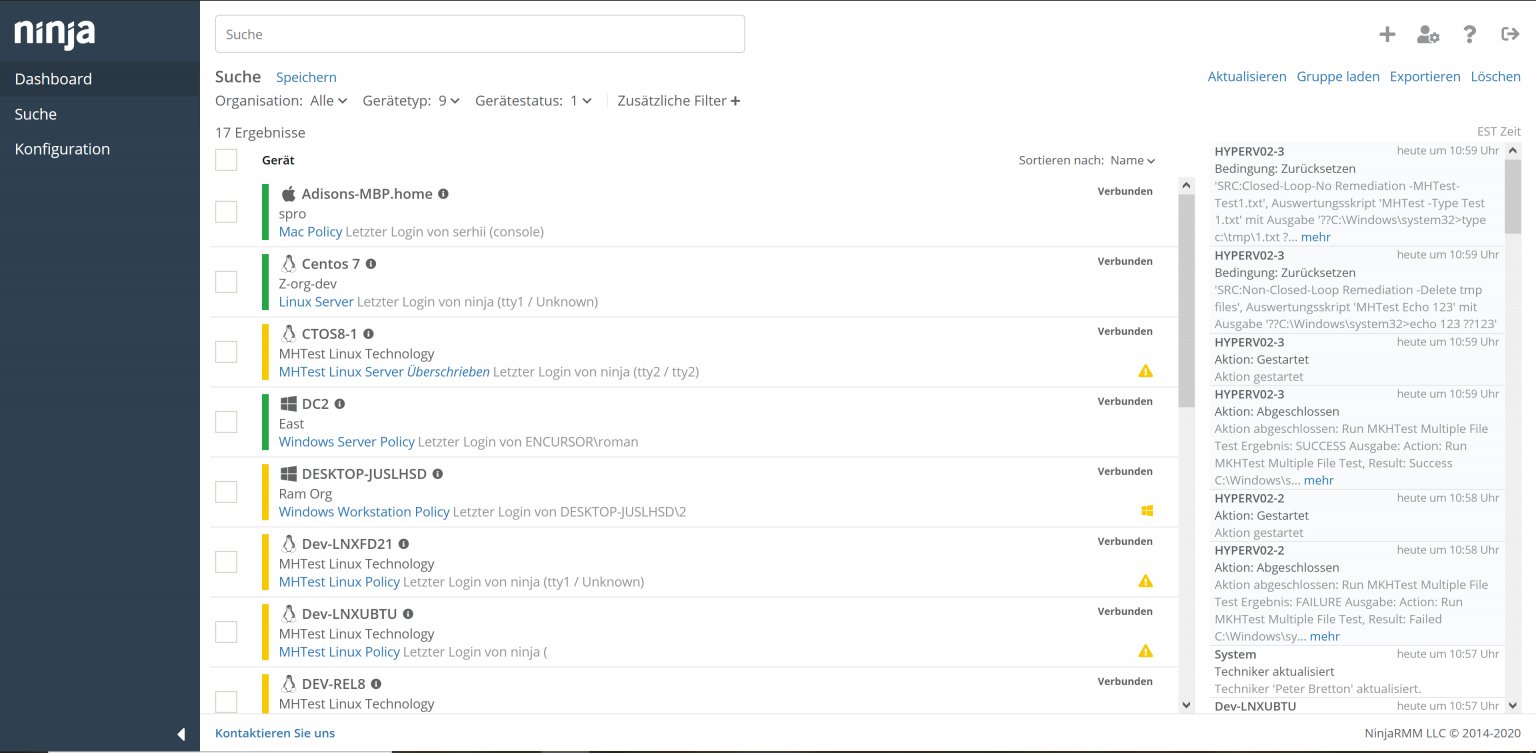Screen dimensions: 1536x753
Task: Click info icon next to Adisons-MBP.home
Action: 443,194
